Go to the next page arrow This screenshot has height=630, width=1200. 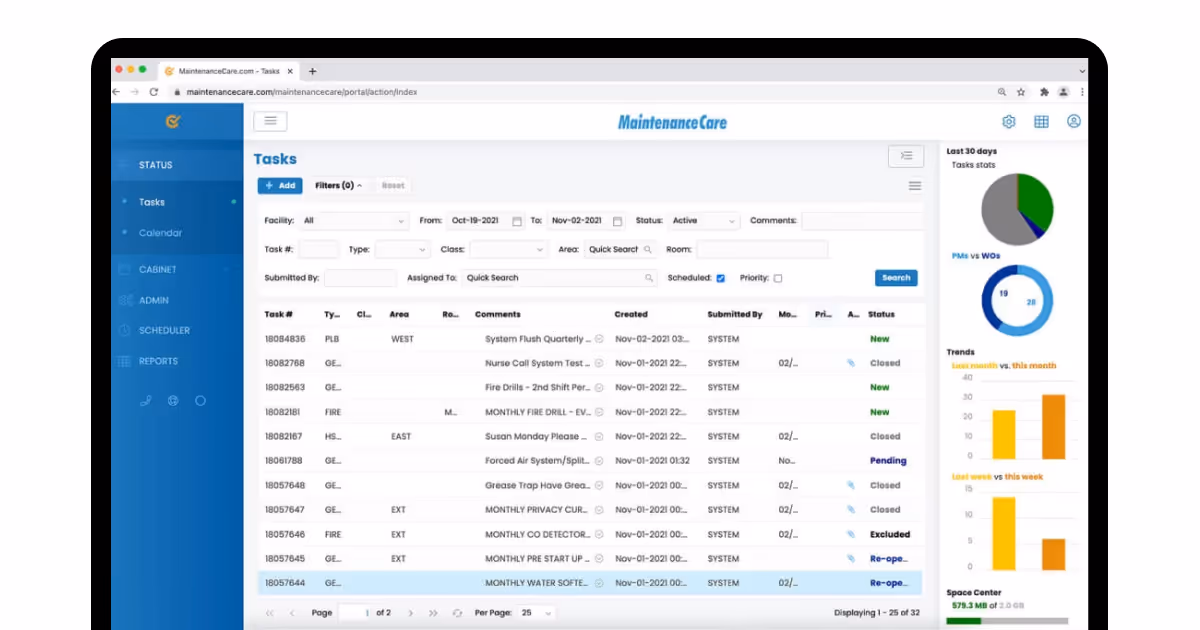(x=411, y=613)
